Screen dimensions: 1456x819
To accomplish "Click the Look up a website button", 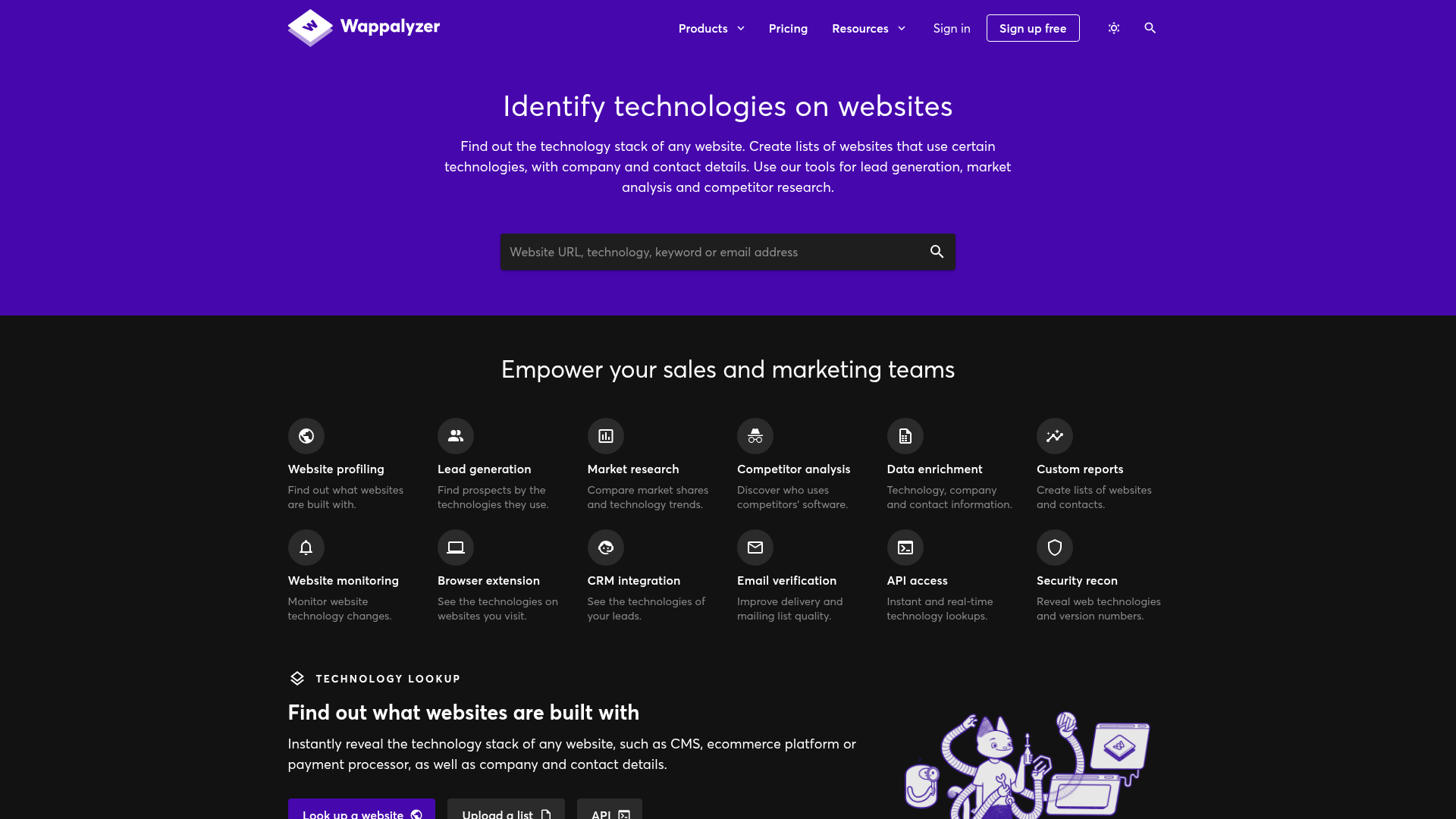I will tap(362, 809).
